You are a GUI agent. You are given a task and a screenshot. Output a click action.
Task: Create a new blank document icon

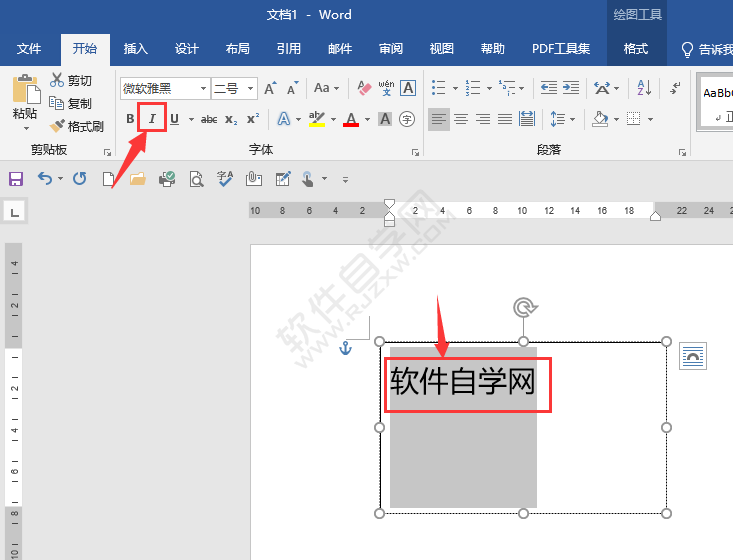tap(108, 179)
